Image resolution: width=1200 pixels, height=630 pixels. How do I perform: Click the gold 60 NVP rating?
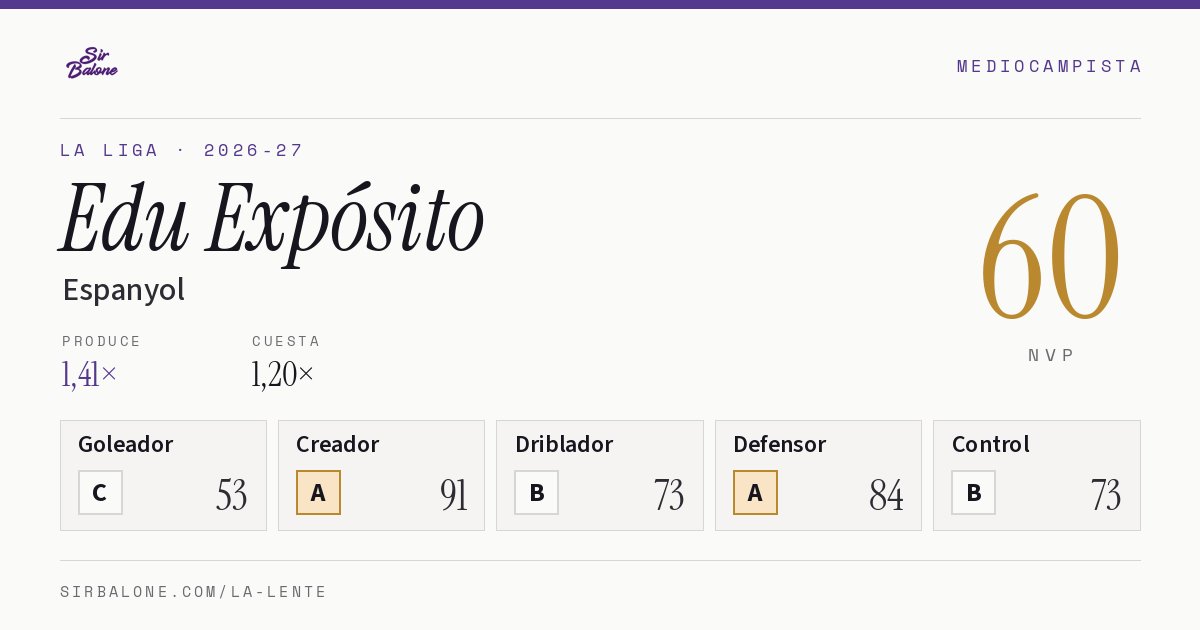point(1050,257)
